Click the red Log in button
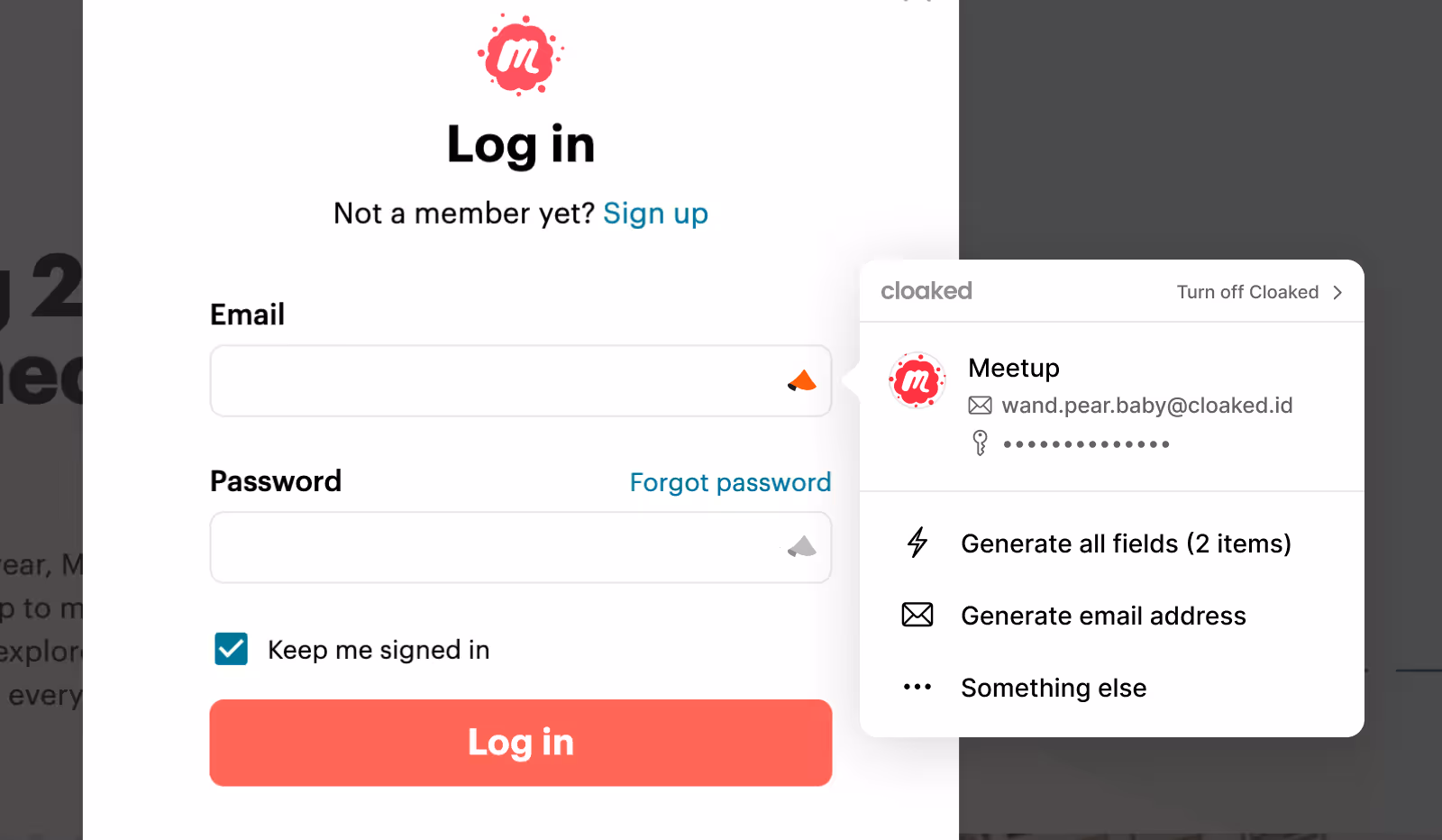 521,743
